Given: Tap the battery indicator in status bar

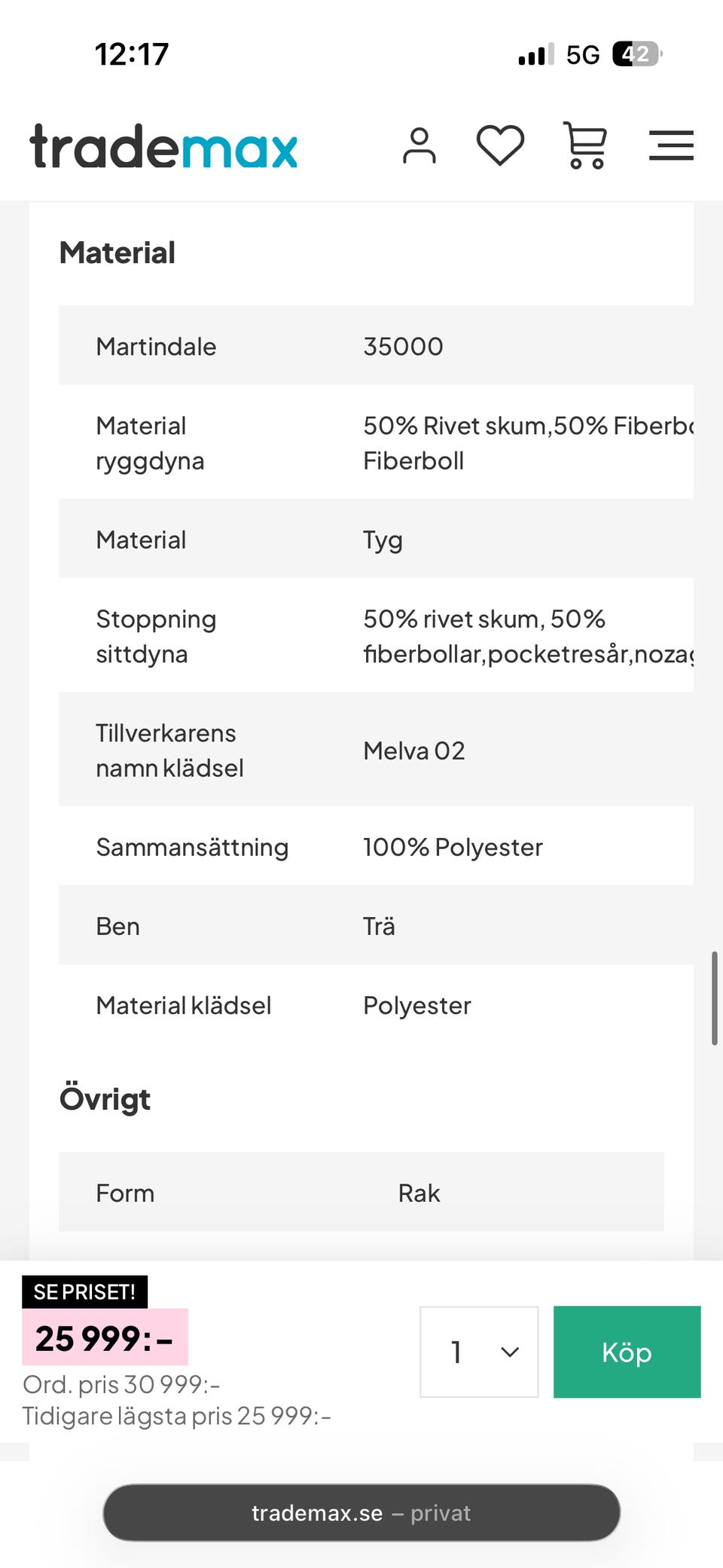Looking at the screenshot, I should [x=636, y=54].
